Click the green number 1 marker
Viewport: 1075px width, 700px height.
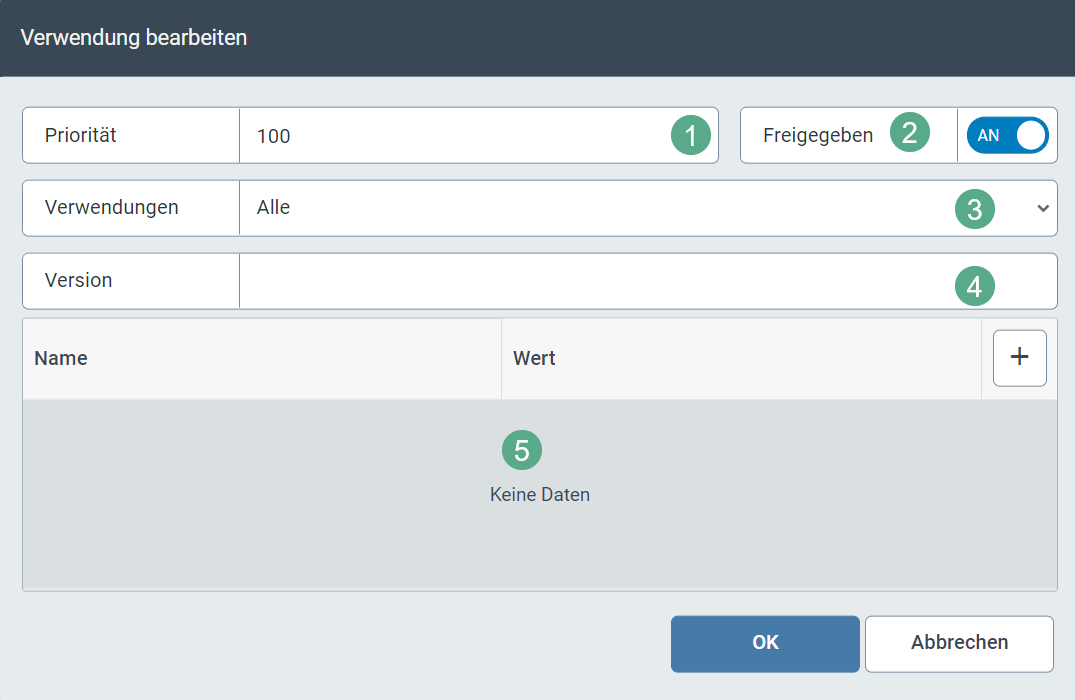point(690,135)
